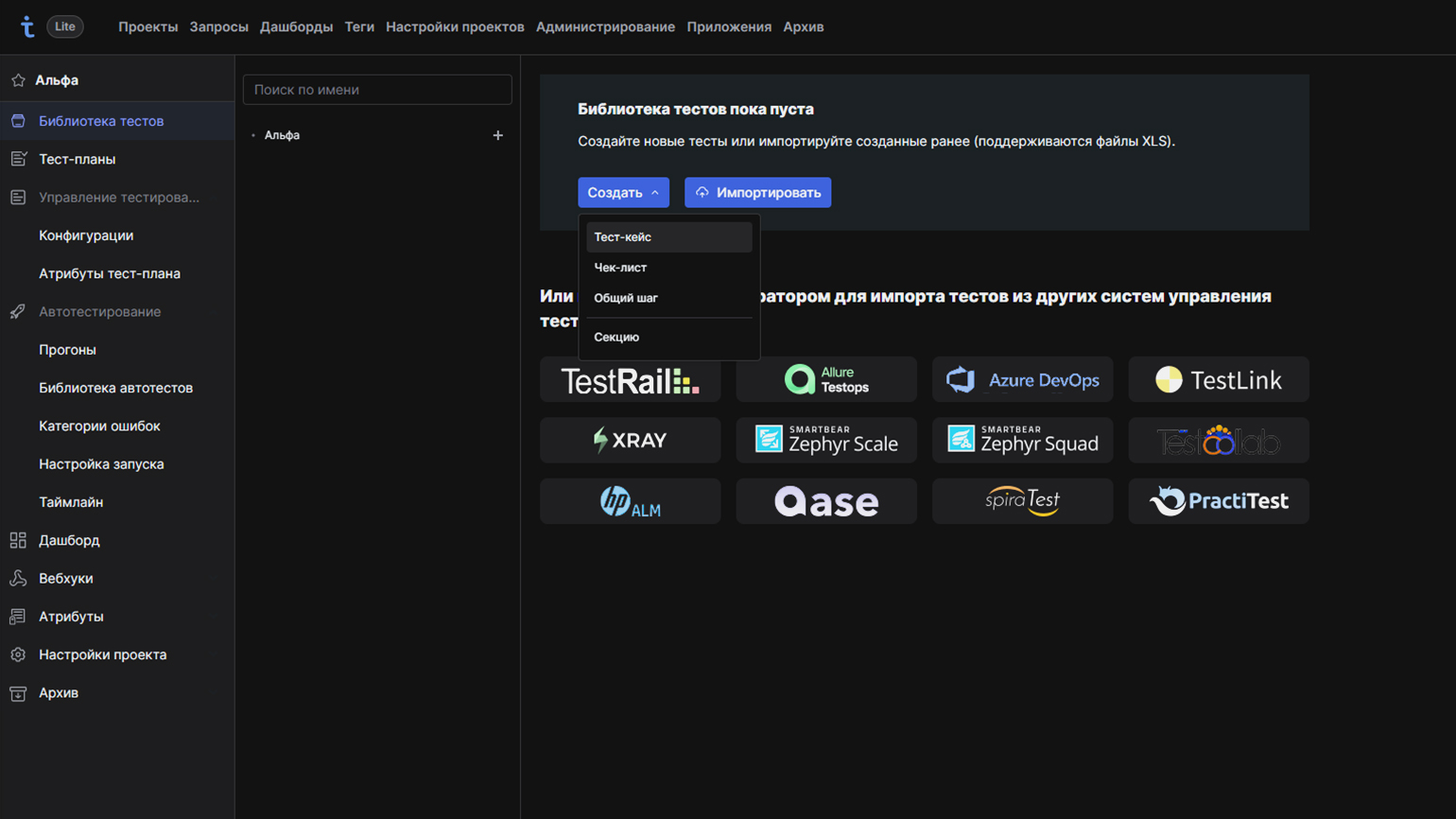Viewport: 1456px width, 819px height.
Task: Choose the SpiraTest import card
Action: tap(1023, 501)
